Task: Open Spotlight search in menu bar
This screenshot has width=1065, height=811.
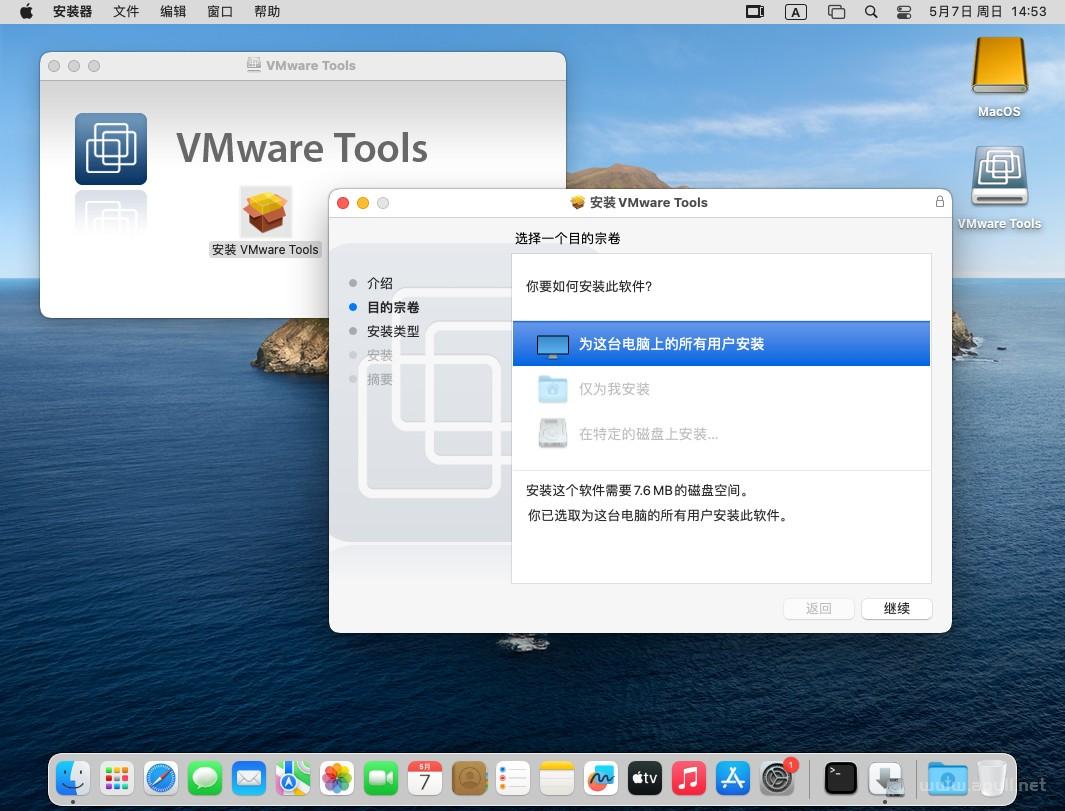Action: (x=871, y=12)
